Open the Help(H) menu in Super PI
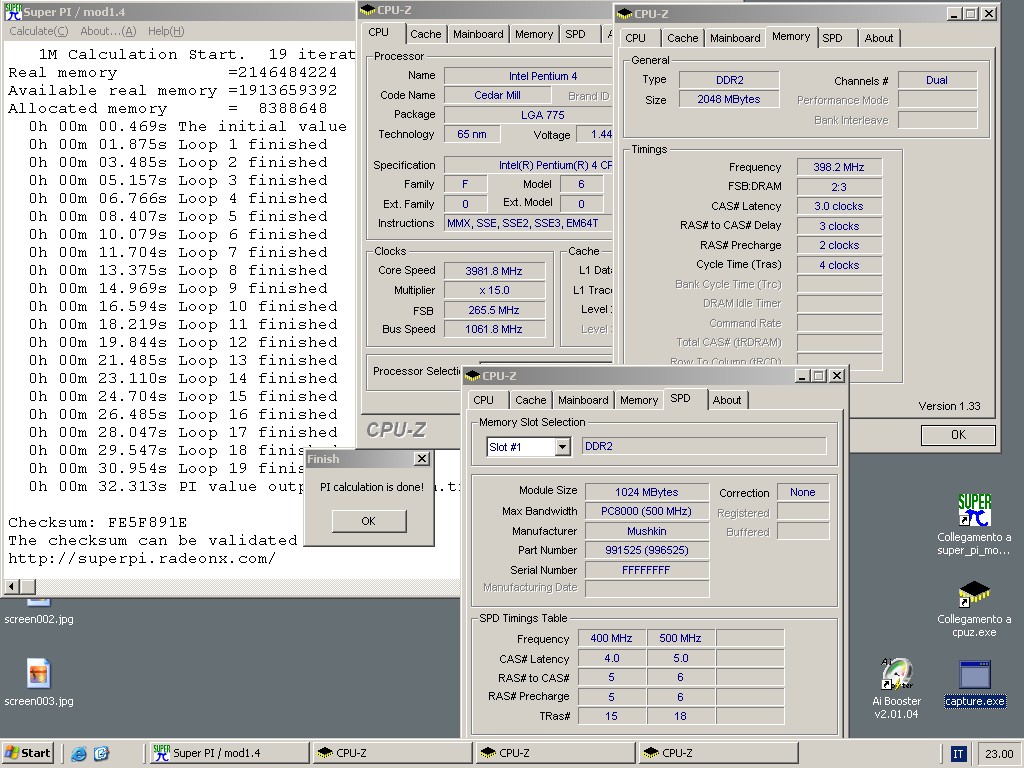Image resolution: width=1024 pixels, height=768 pixels. 166,31
